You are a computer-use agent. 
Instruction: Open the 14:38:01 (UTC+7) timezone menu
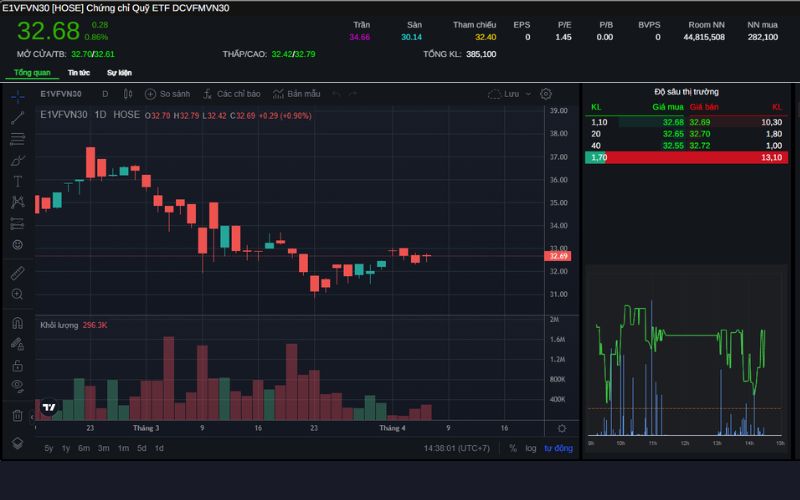[457, 448]
